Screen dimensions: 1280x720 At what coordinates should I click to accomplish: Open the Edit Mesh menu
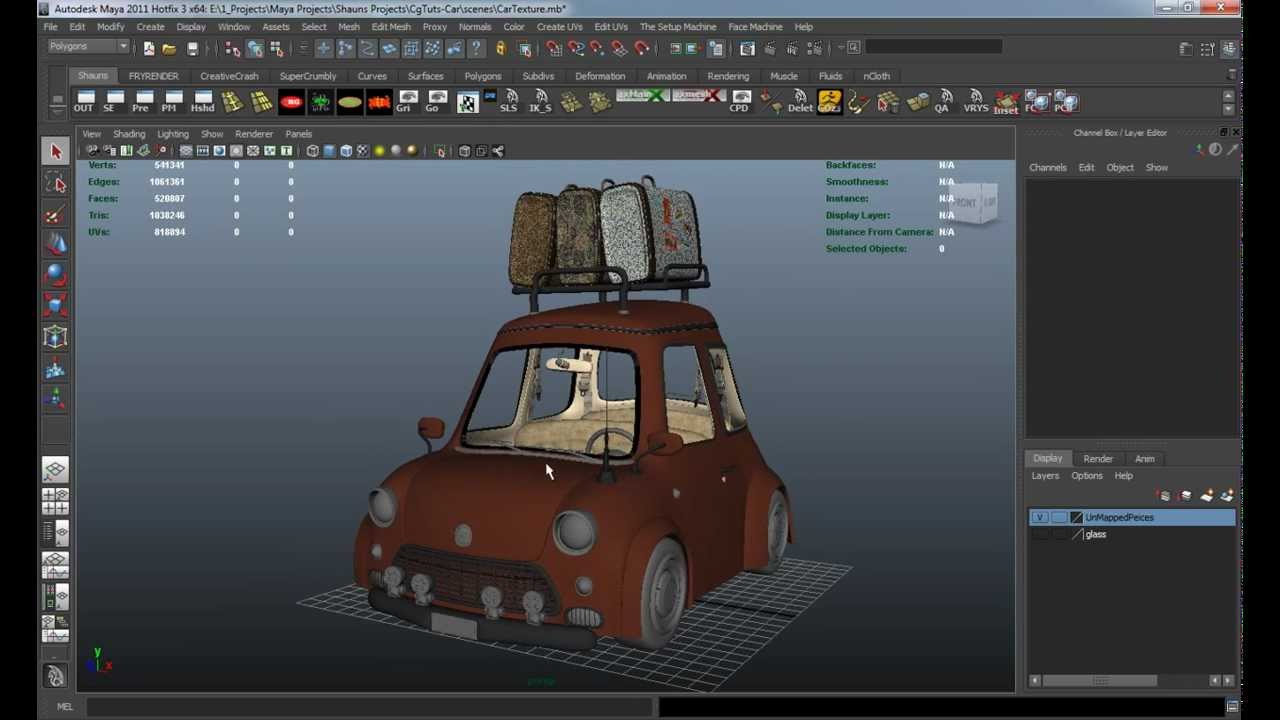click(391, 27)
